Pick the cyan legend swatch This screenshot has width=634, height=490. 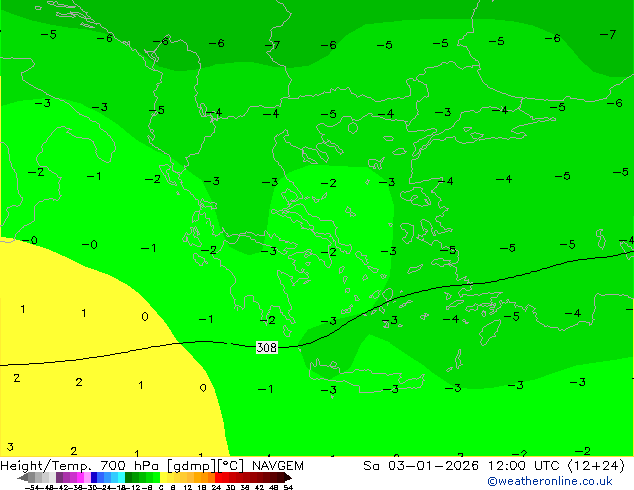point(121,477)
